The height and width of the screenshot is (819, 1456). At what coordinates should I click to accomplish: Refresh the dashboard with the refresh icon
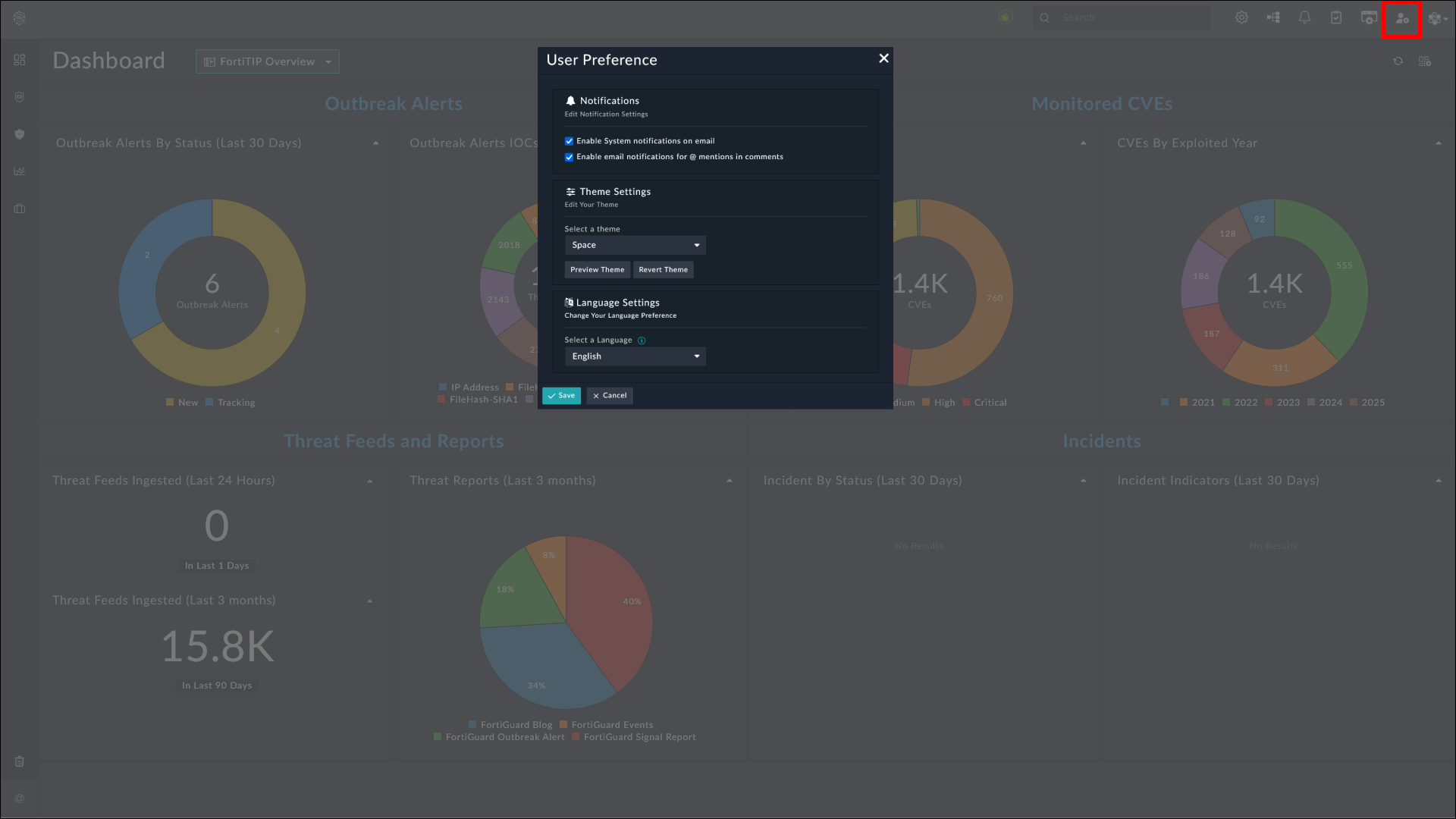[1398, 61]
